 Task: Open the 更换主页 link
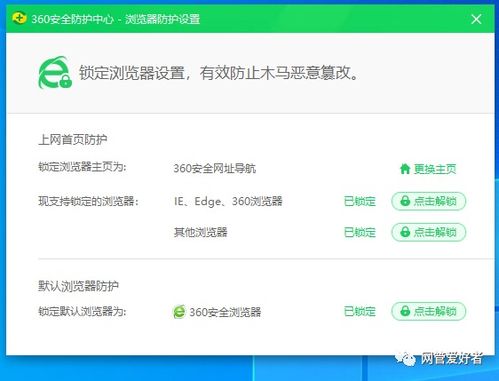pyautogui.click(x=435, y=169)
